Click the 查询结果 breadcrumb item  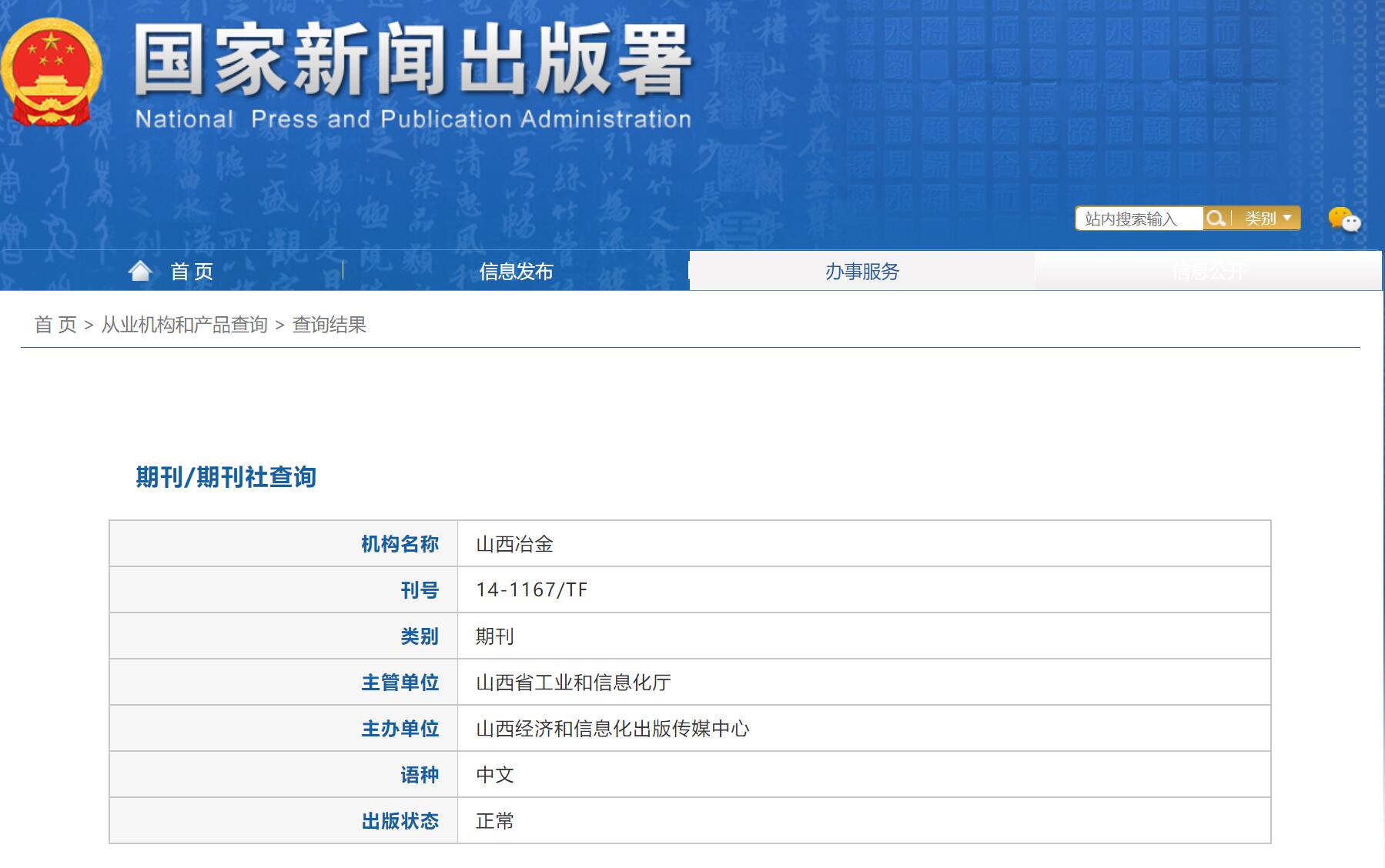click(329, 325)
